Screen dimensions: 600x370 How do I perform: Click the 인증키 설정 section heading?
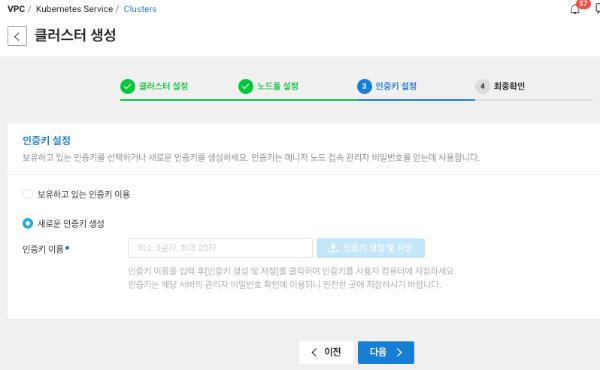pos(46,140)
